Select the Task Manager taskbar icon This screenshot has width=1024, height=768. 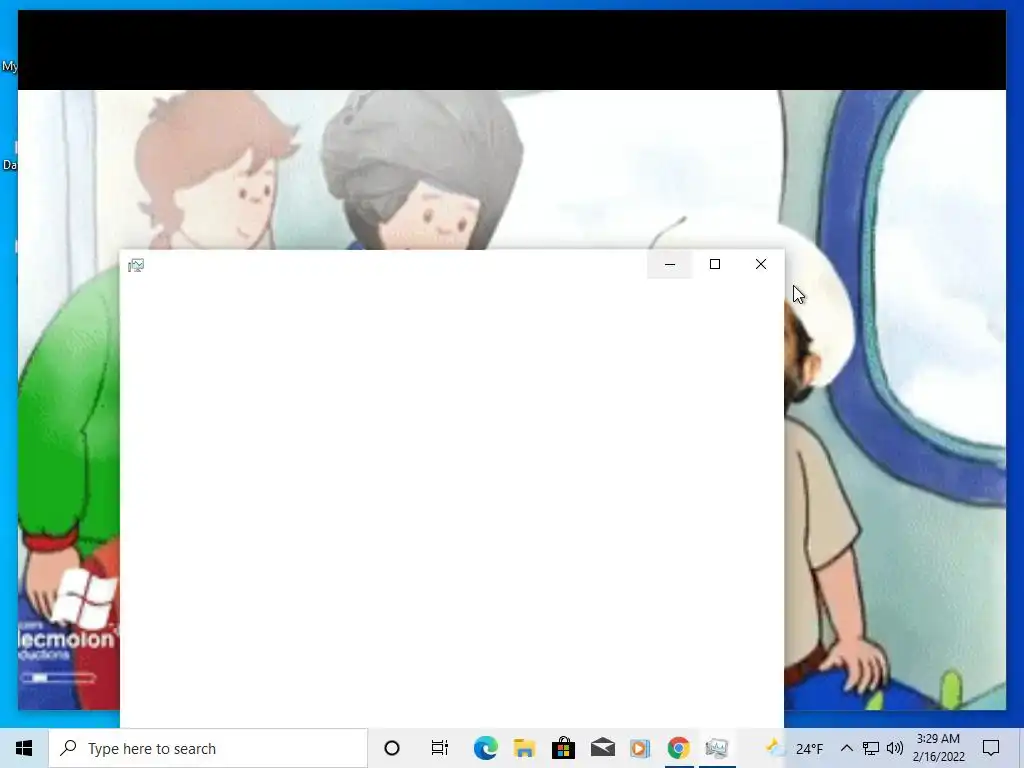[x=716, y=748]
